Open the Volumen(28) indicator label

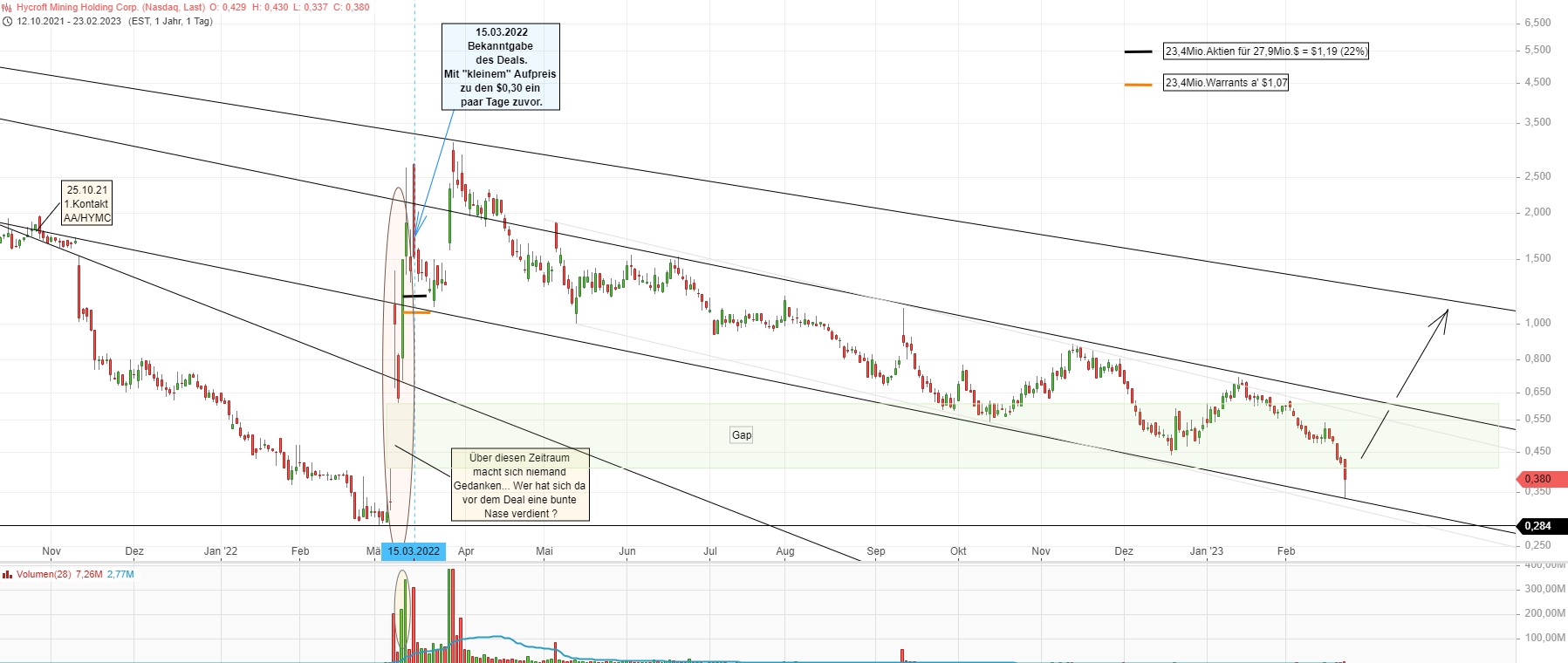pyautogui.click(x=44, y=575)
